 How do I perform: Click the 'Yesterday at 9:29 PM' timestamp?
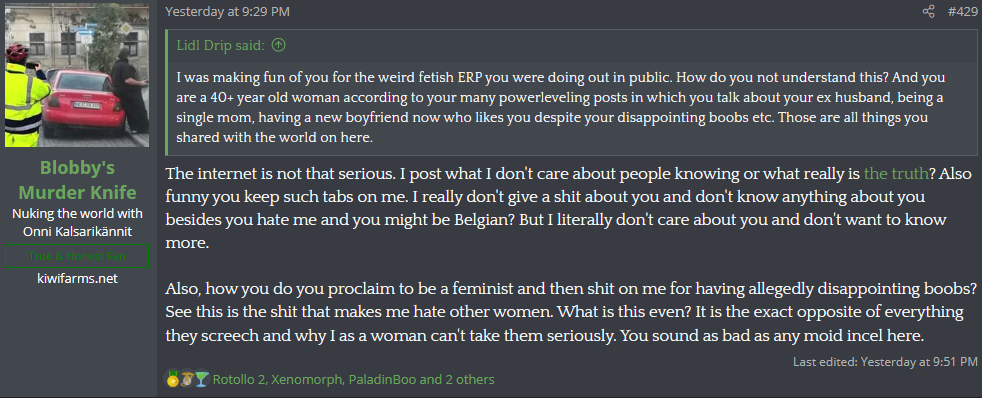(x=227, y=11)
